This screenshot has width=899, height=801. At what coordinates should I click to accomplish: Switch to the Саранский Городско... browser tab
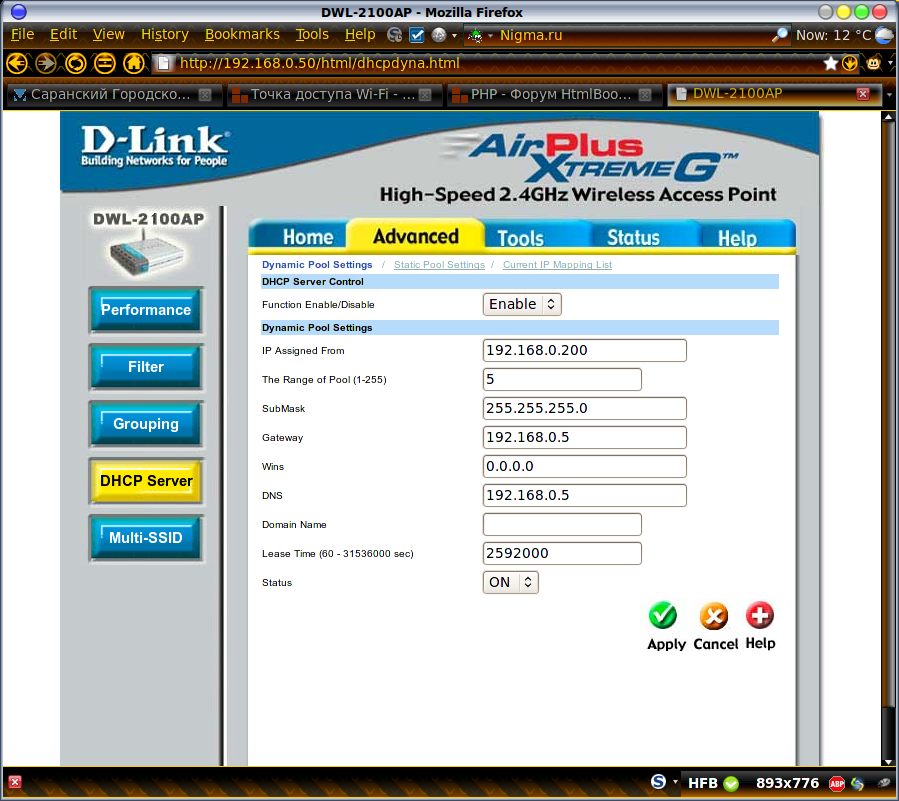pos(113,95)
